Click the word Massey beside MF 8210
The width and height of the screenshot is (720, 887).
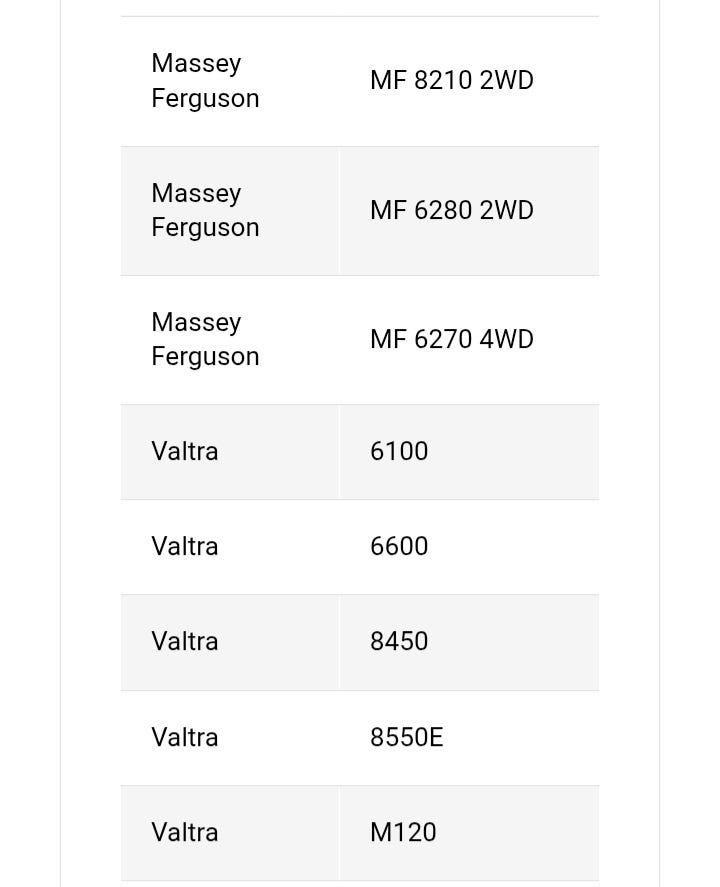click(x=196, y=63)
